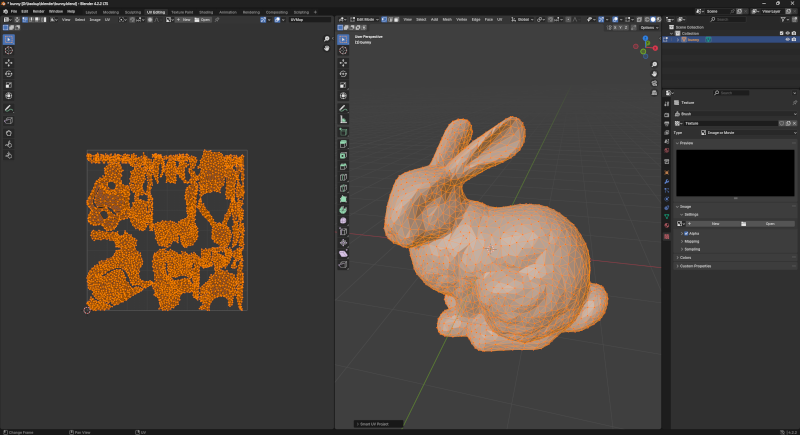Viewport: 800px width, 435px height.
Task: Enable edge select mode in 3D viewport
Action: tap(390, 19)
